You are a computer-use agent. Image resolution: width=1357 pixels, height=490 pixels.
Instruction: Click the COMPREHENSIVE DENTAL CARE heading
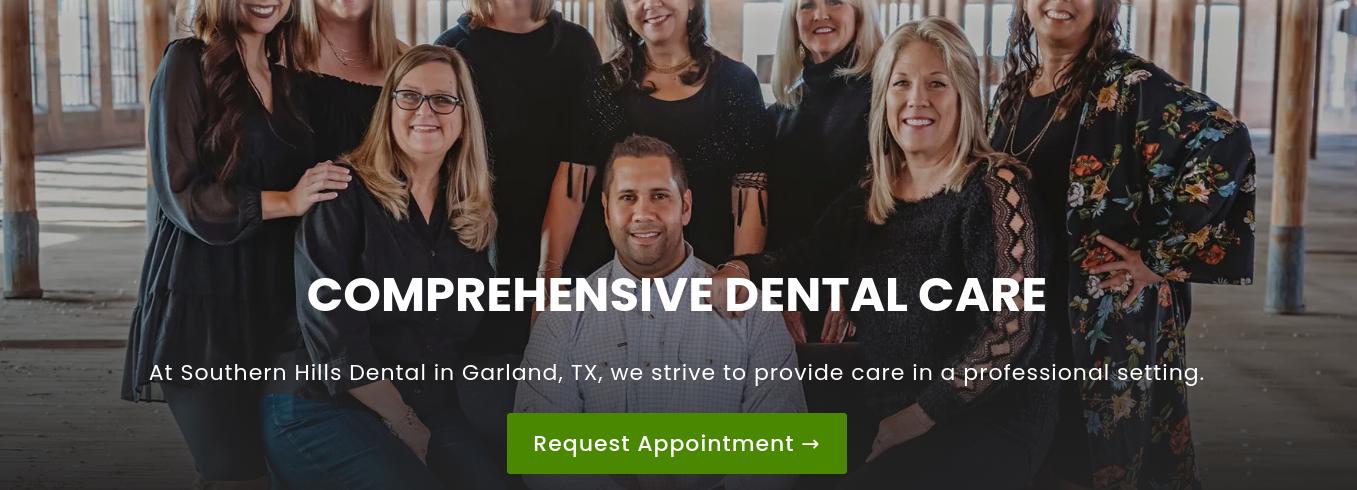coord(677,295)
